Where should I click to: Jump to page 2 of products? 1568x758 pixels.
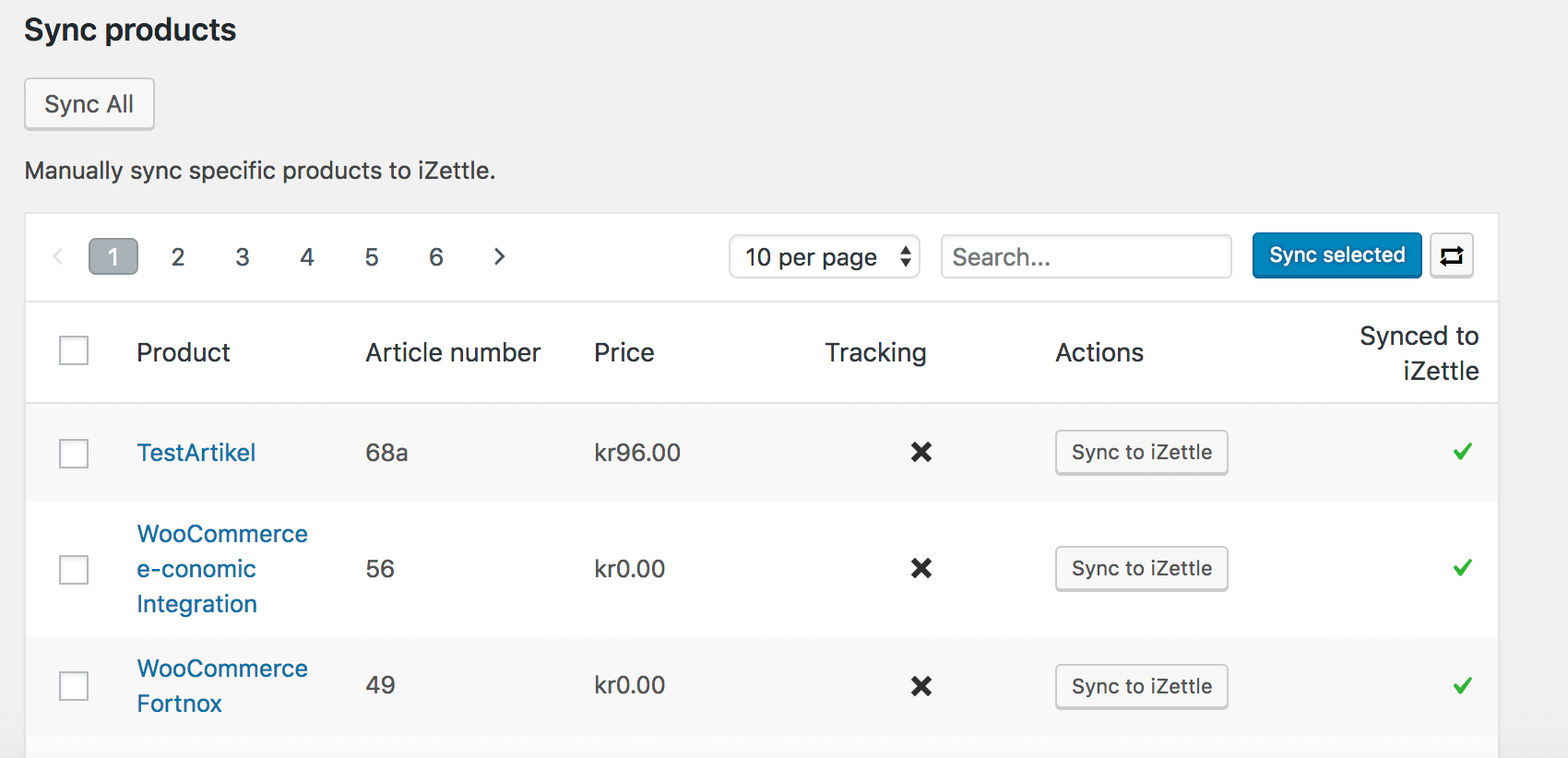click(178, 256)
